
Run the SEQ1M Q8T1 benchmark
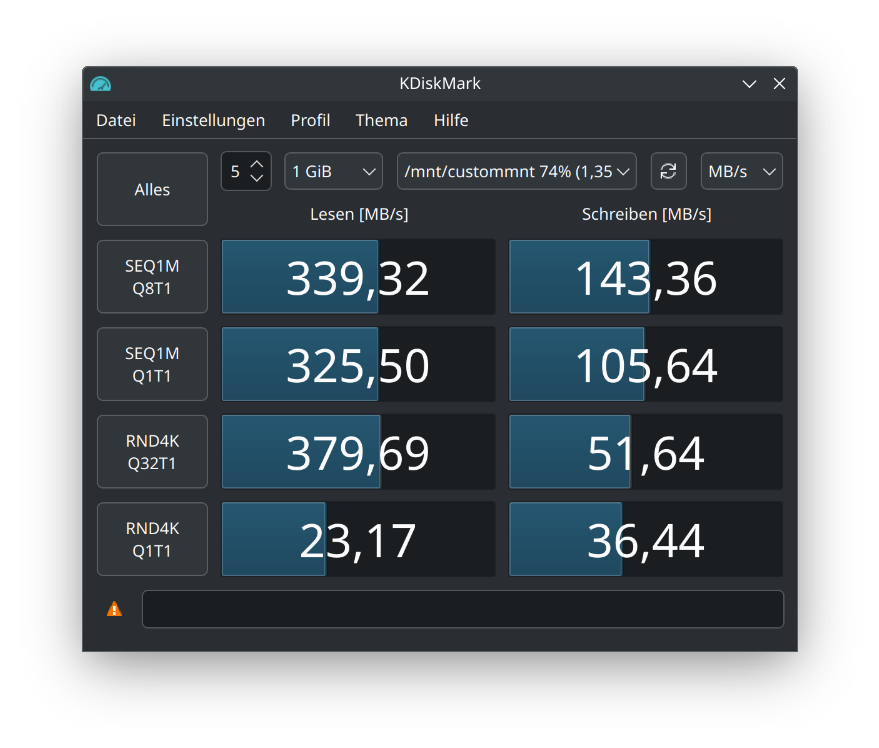coord(152,276)
